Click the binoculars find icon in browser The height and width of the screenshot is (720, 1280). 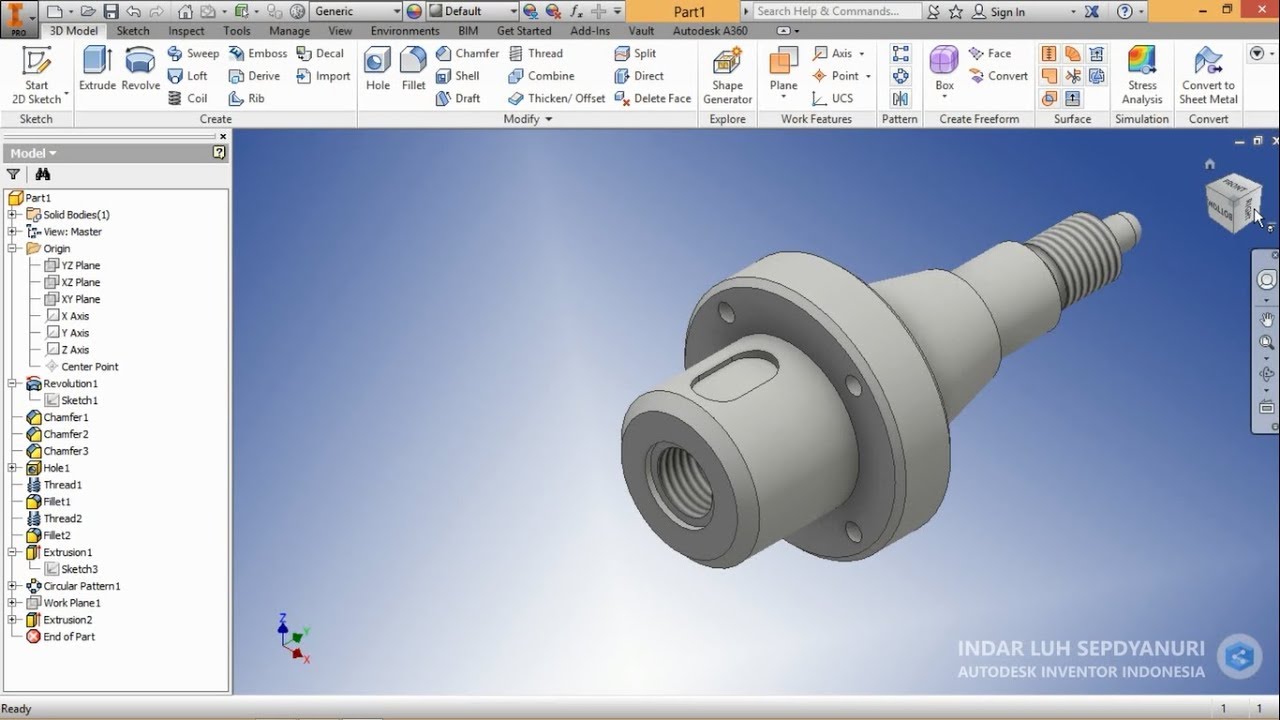coord(43,174)
